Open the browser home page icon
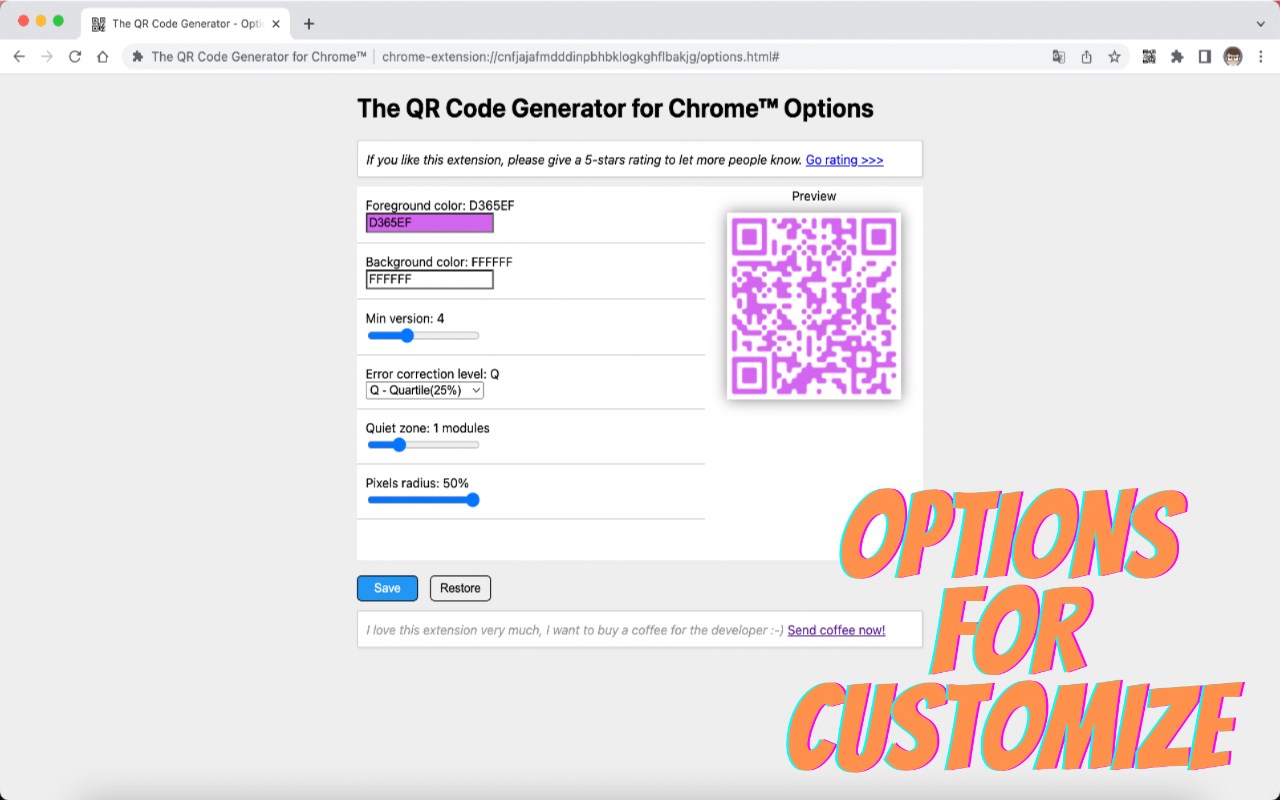The height and width of the screenshot is (800, 1280). [102, 57]
